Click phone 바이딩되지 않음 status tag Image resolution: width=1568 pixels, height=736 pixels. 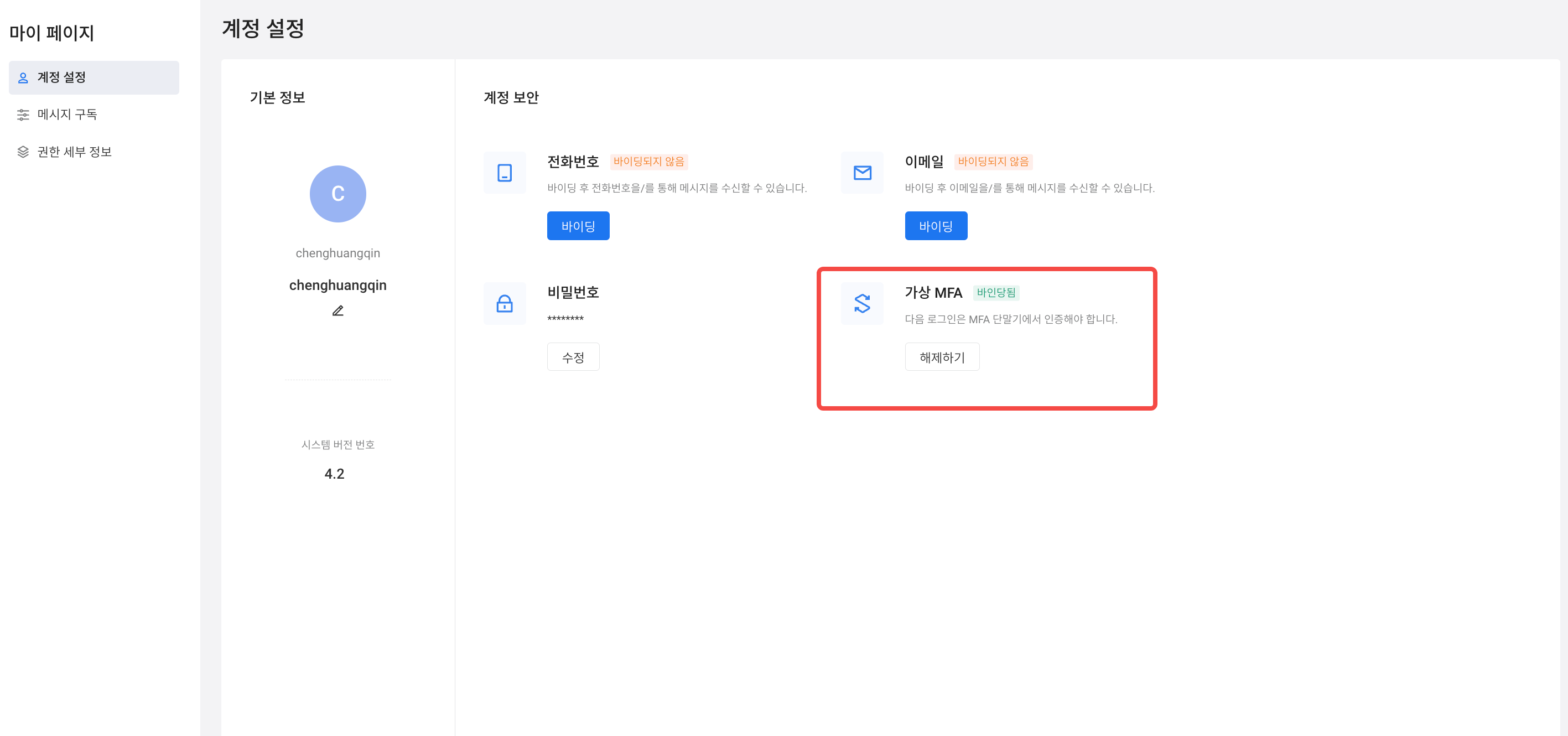pyautogui.click(x=648, y=162)
